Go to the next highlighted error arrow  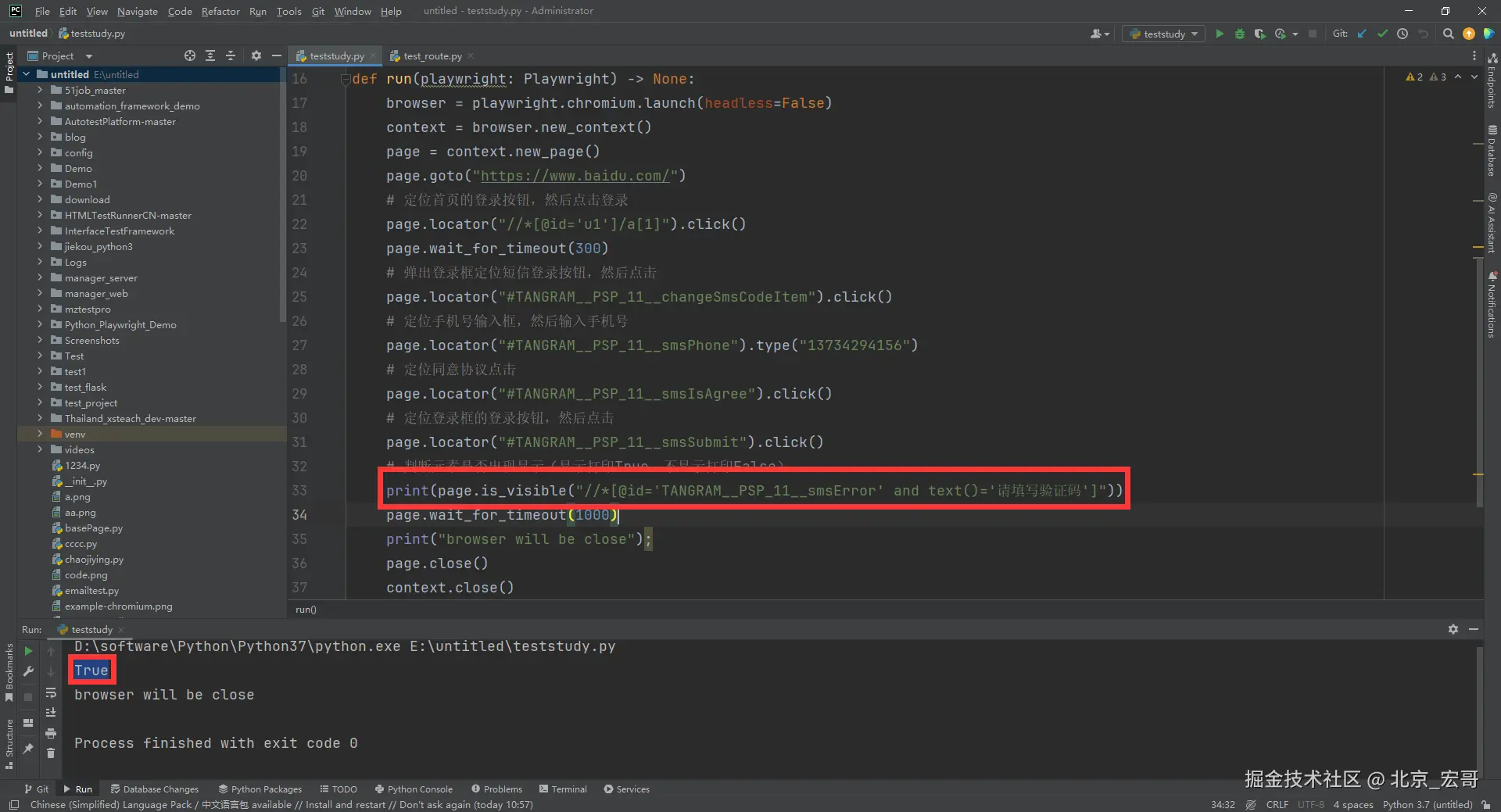point(1474,77)
